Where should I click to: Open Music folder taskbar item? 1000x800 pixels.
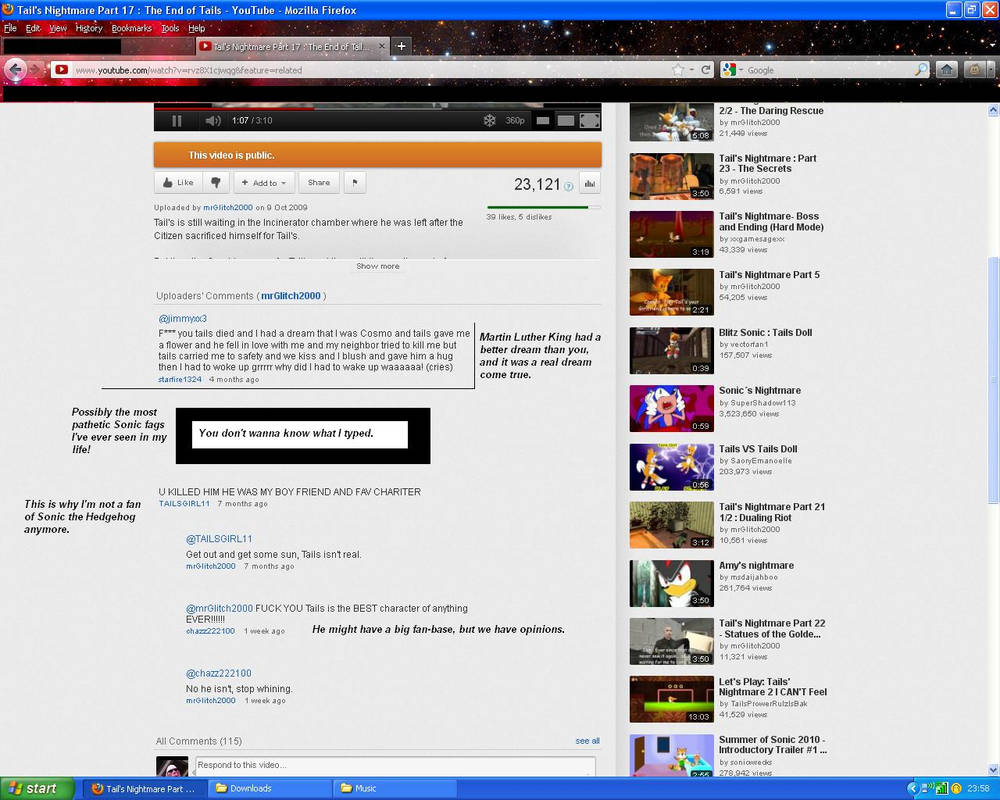[395, 789]
